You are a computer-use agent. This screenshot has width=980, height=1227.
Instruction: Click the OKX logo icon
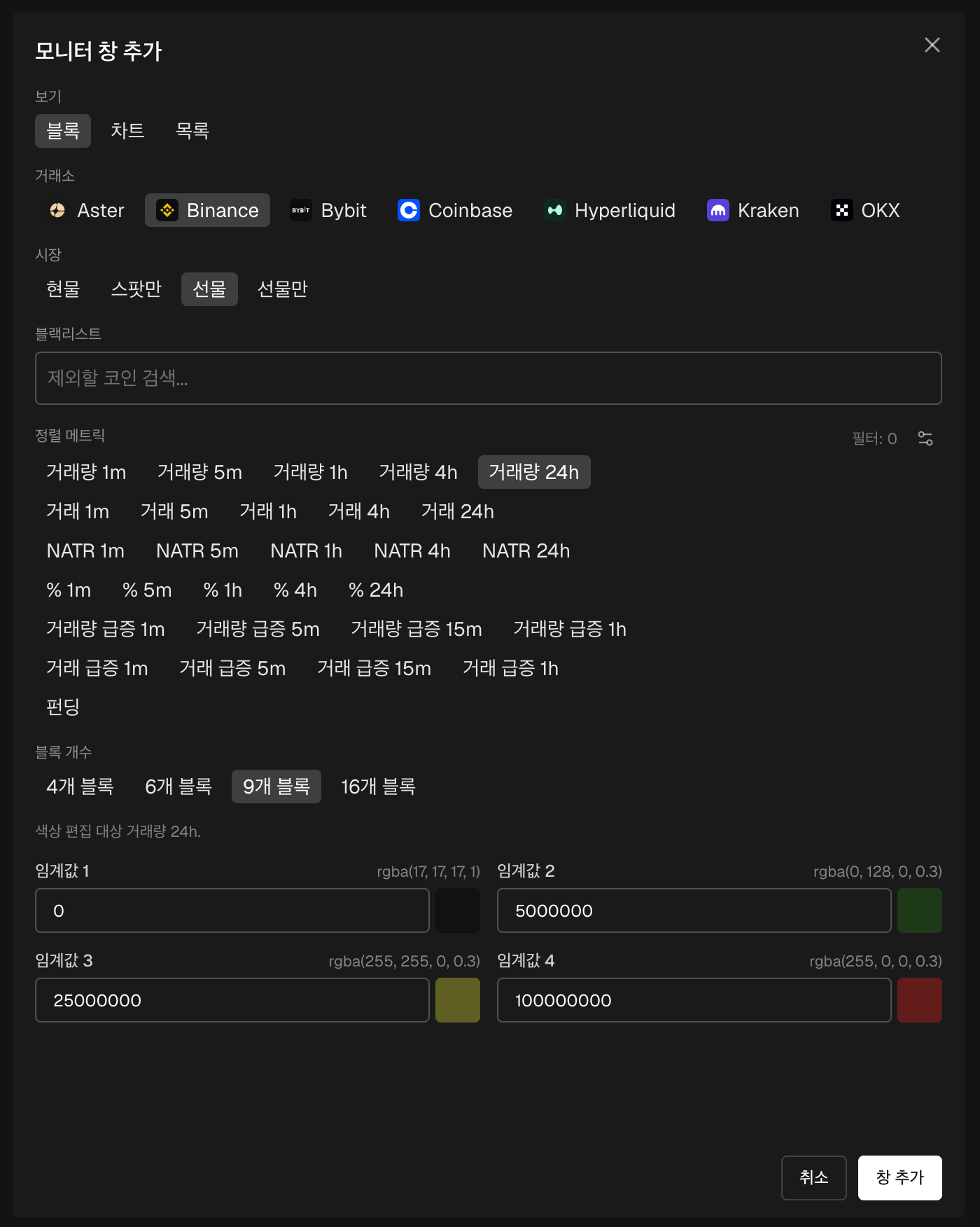point(842,210)
